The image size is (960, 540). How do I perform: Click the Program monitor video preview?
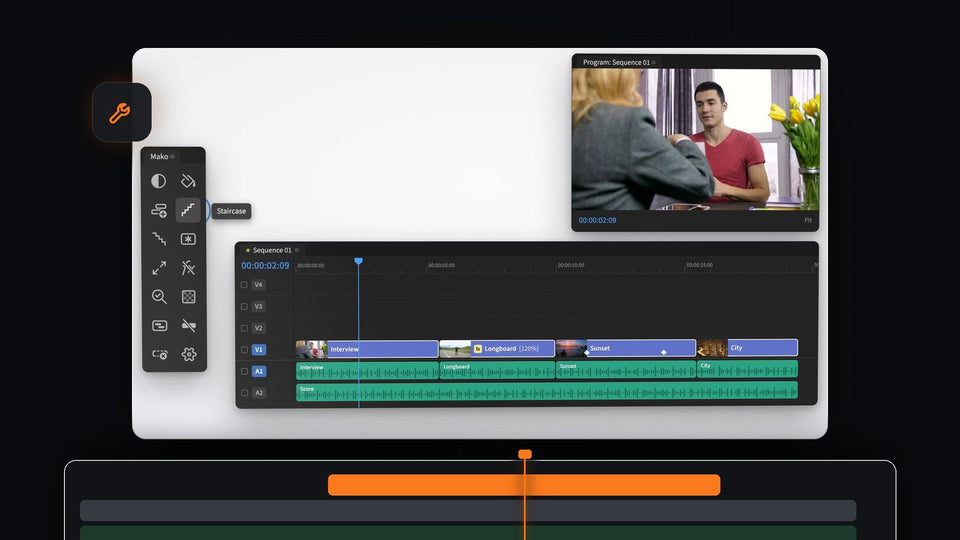click(x=696, y=140)
